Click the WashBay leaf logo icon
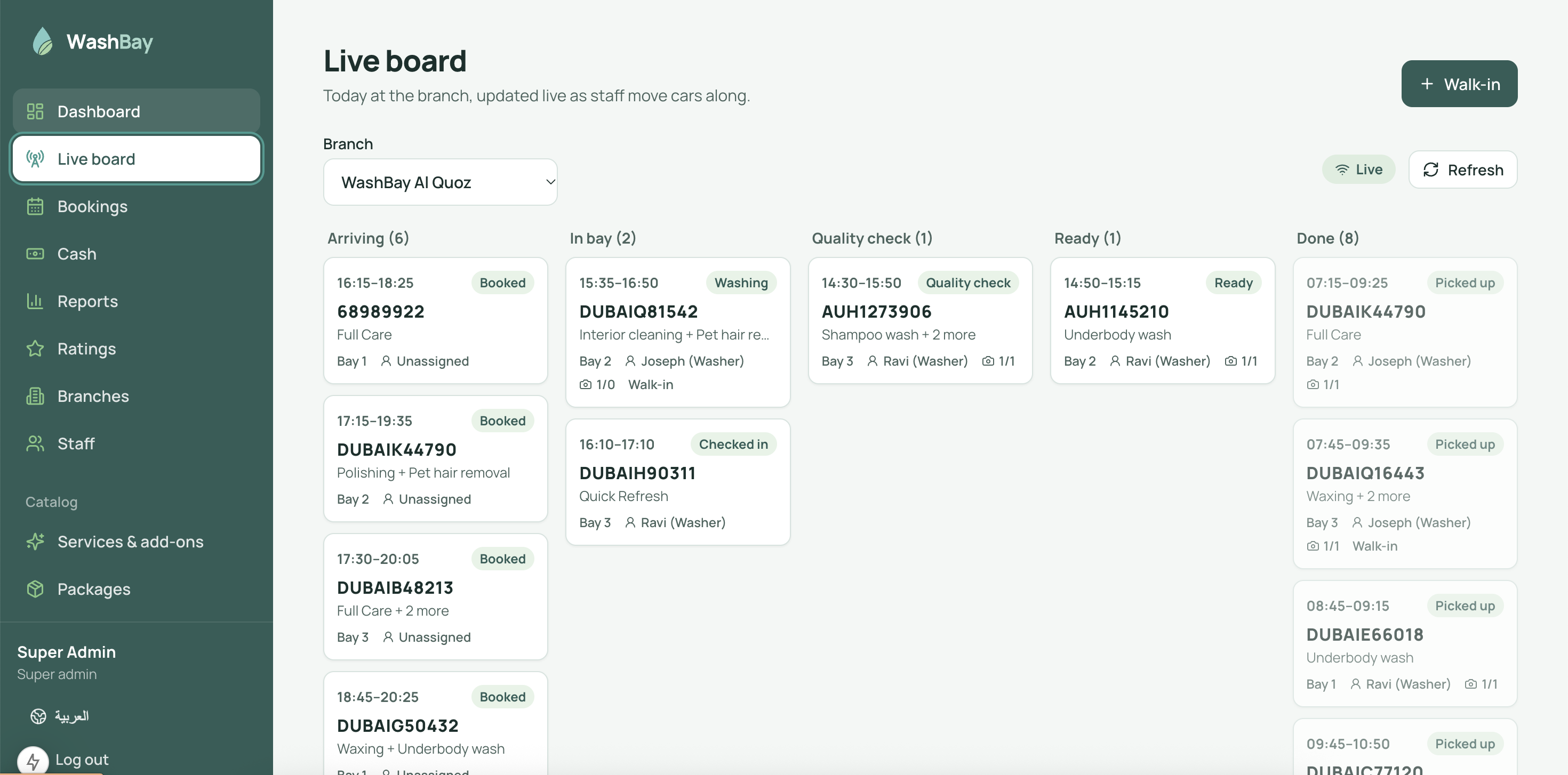The width and height of the screenshot is (1568, 775). (x=43, y=42)
